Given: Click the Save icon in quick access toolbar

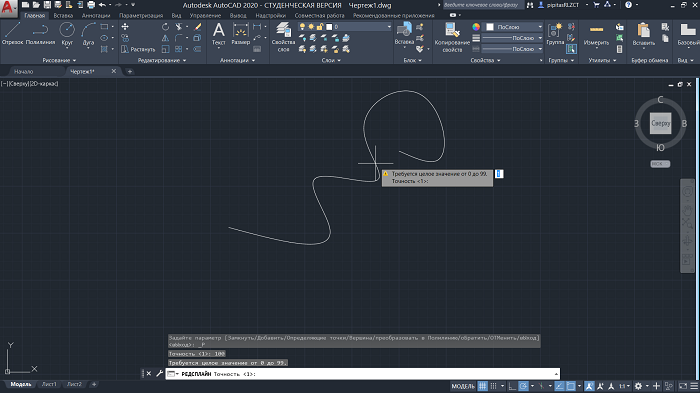Looking at the screenshot, I should click(47, 5).
